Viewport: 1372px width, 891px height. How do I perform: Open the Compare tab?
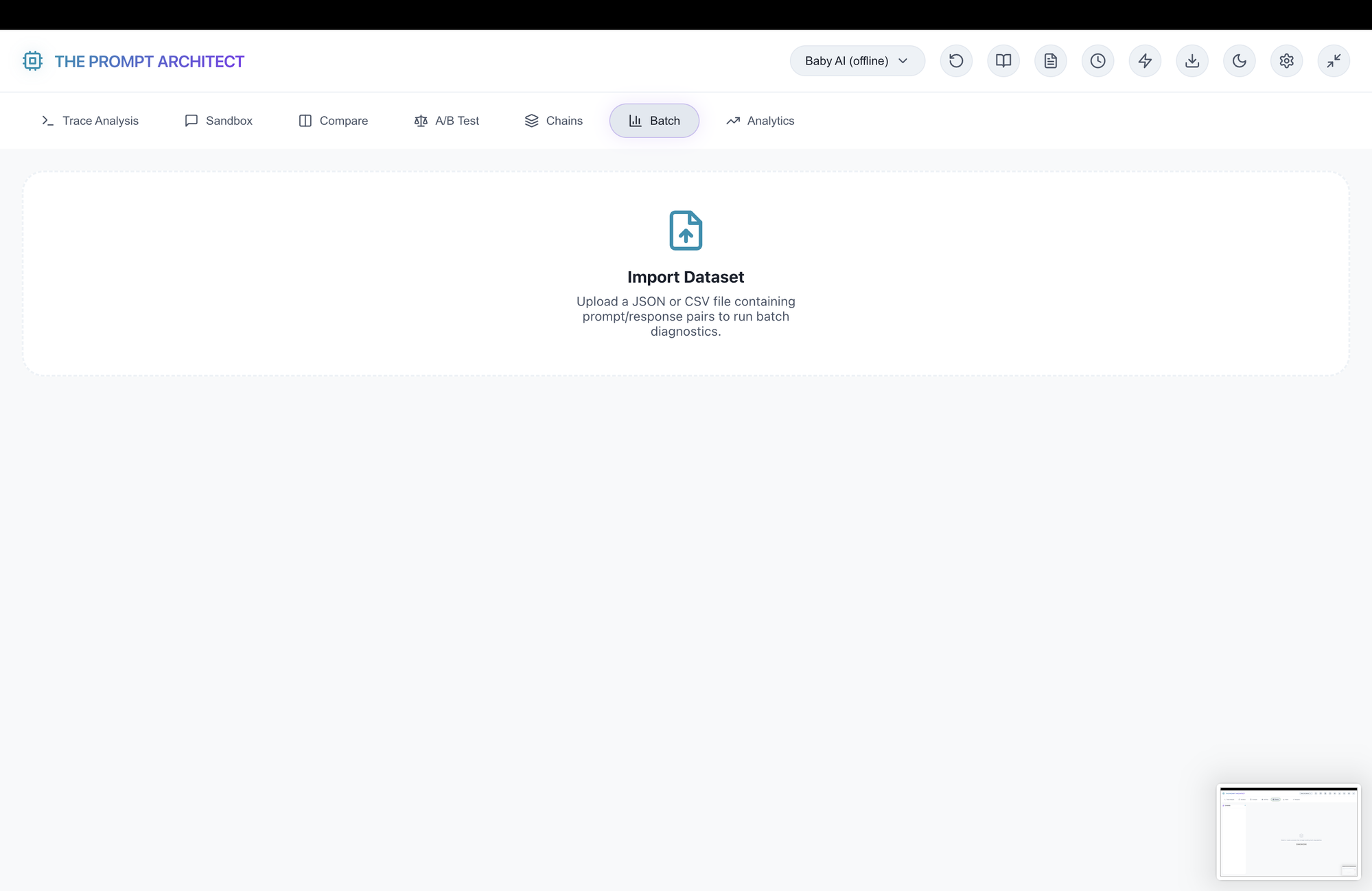coord(334,121)
